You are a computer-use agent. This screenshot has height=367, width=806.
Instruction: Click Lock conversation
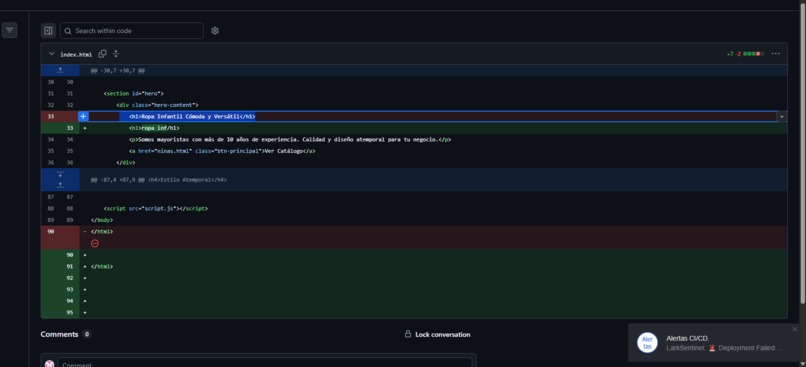437,335
